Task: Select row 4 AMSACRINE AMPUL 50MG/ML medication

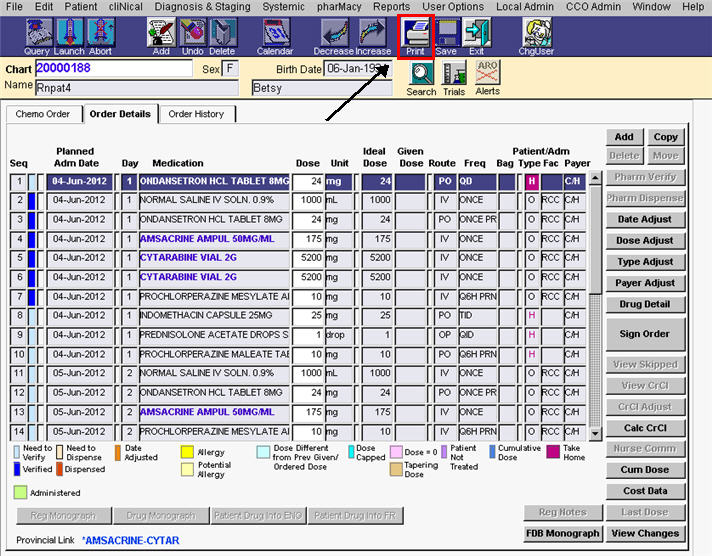Action: click(214, 239)
